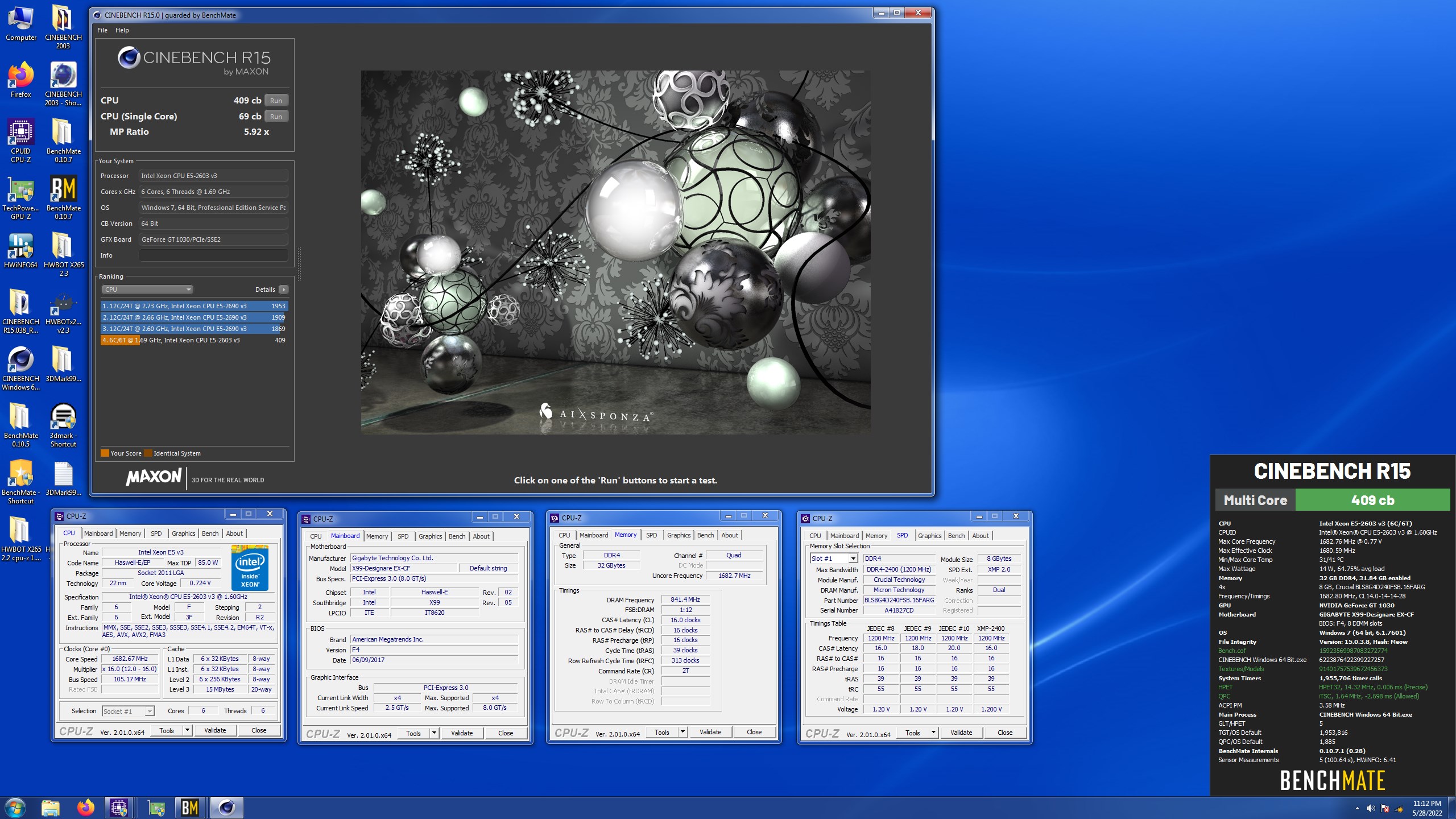
Task: Launch the 3dmark - Shortcut icon
Action: 63,425
